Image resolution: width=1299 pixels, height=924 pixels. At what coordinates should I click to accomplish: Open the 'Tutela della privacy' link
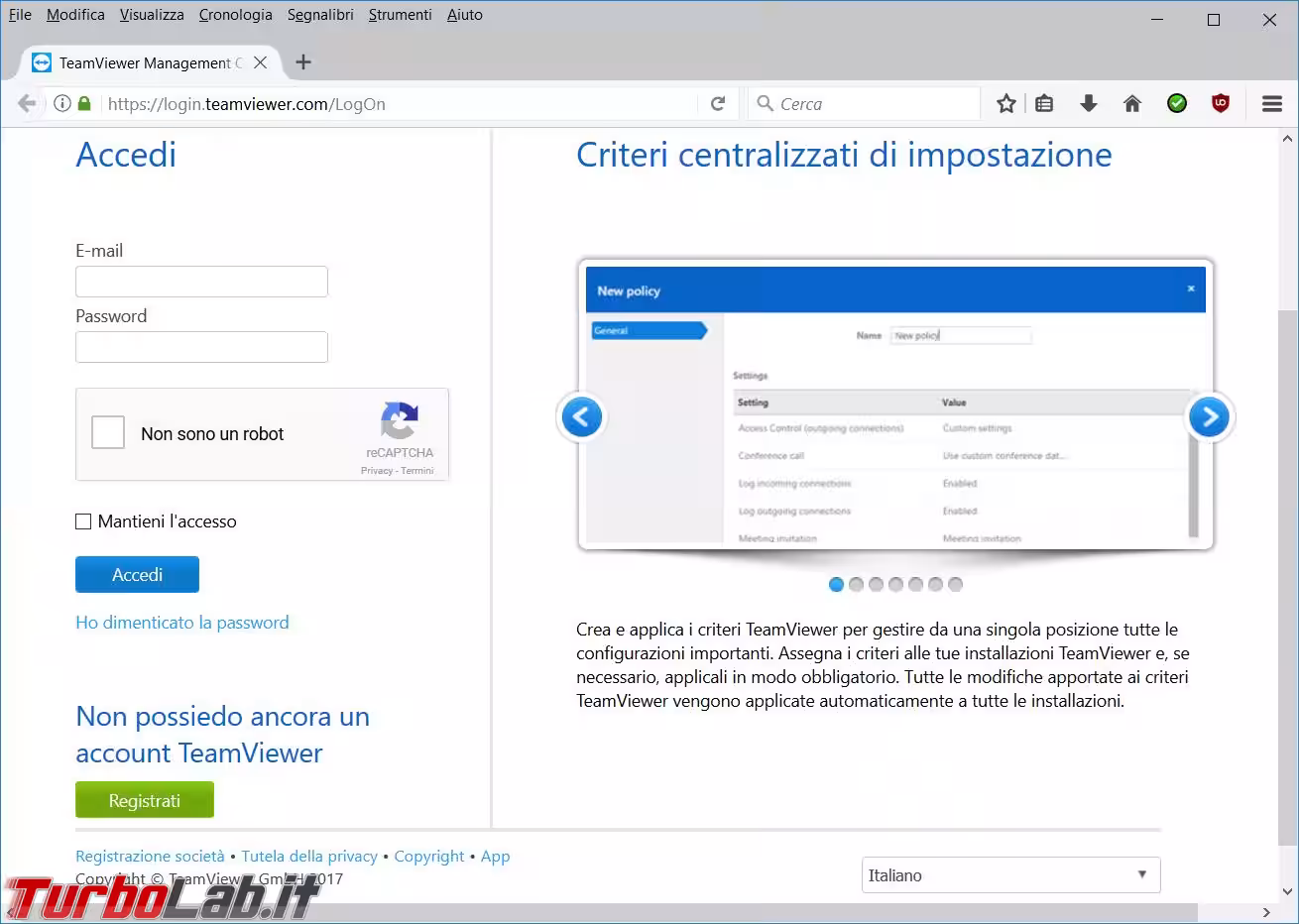(x=309, y=856)
